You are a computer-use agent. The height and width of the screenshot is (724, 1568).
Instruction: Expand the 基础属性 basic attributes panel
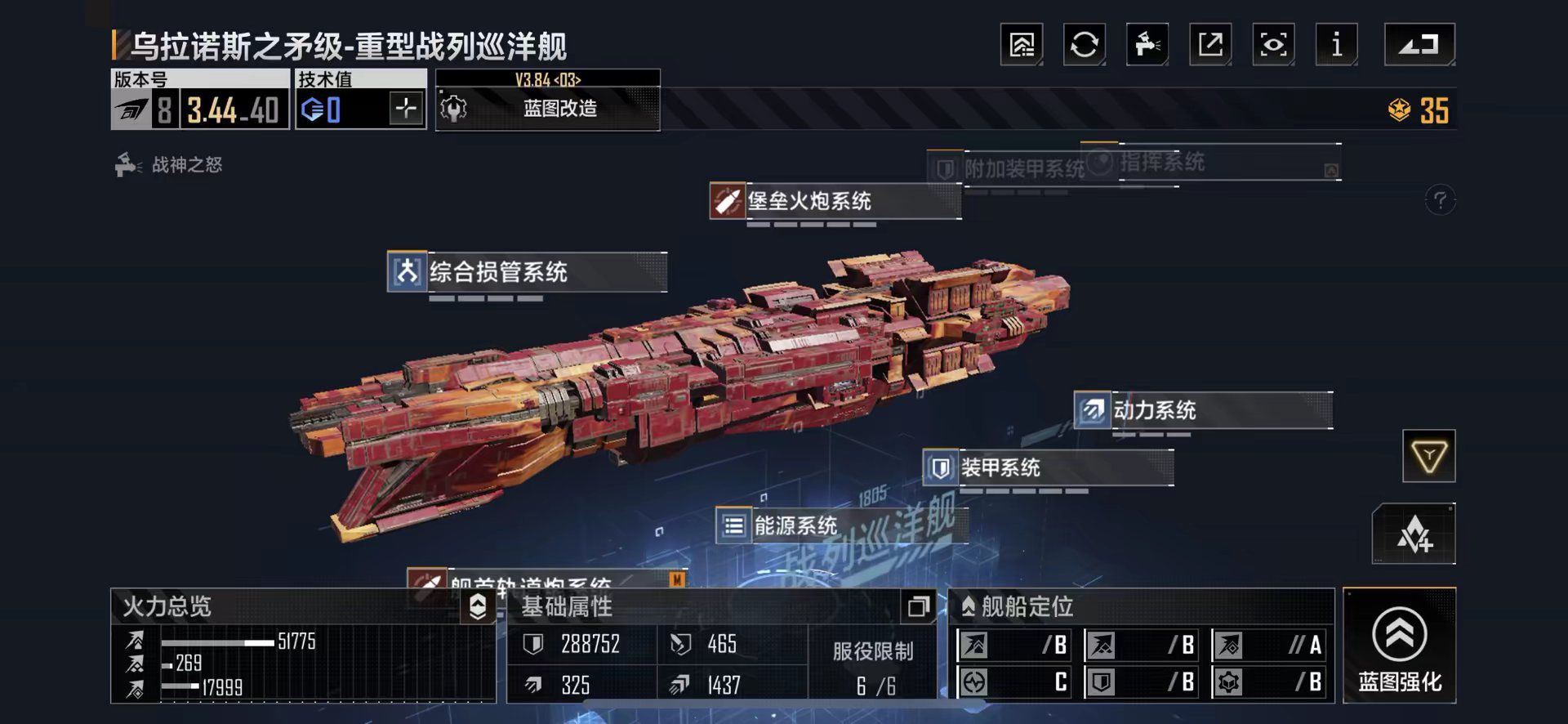point(918,606)
